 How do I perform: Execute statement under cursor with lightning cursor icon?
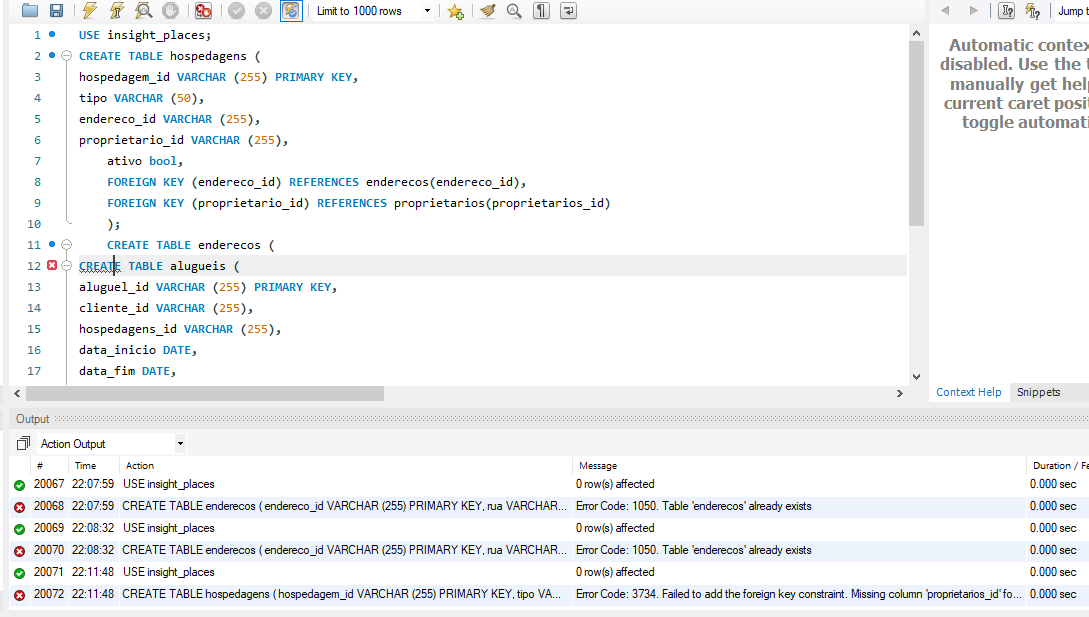coord(117,10)
